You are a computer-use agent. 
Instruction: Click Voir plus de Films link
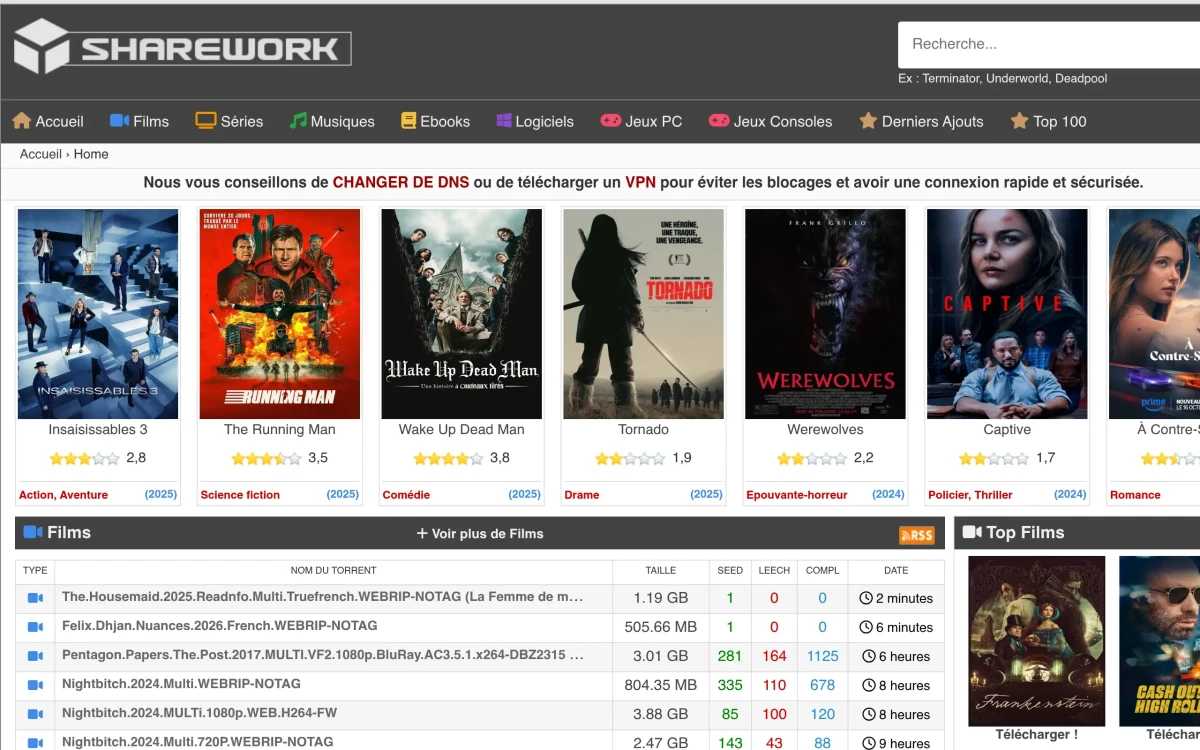point(488,534)
